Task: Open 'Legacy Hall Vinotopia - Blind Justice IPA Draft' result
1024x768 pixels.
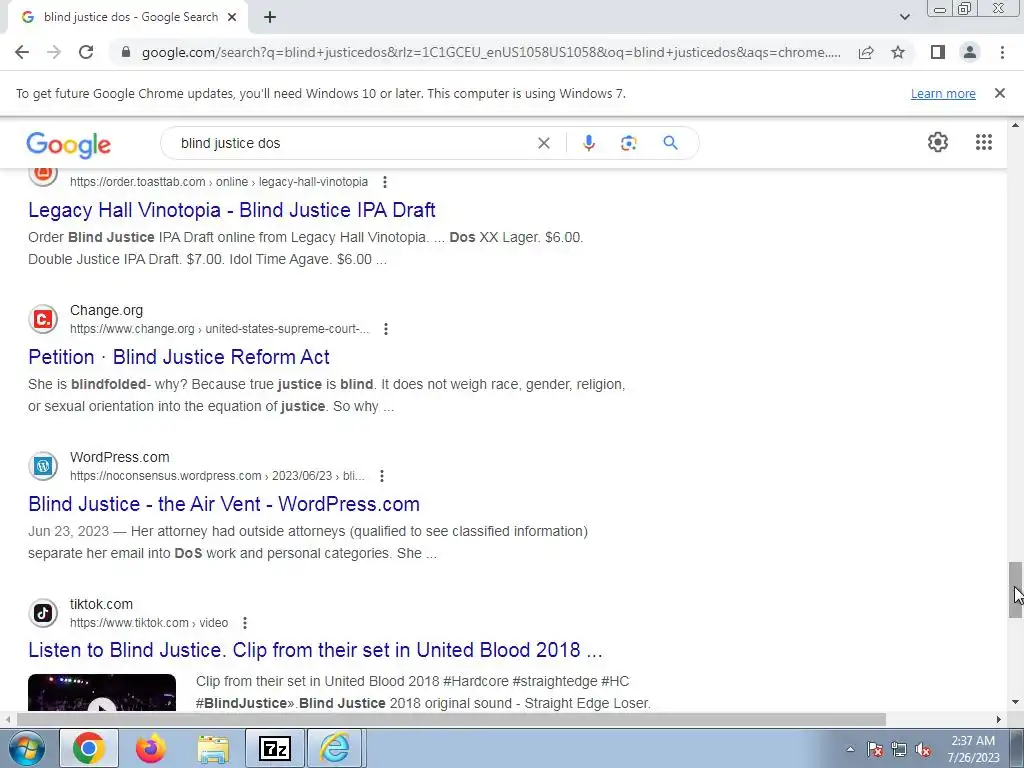Action: point(232,210)
